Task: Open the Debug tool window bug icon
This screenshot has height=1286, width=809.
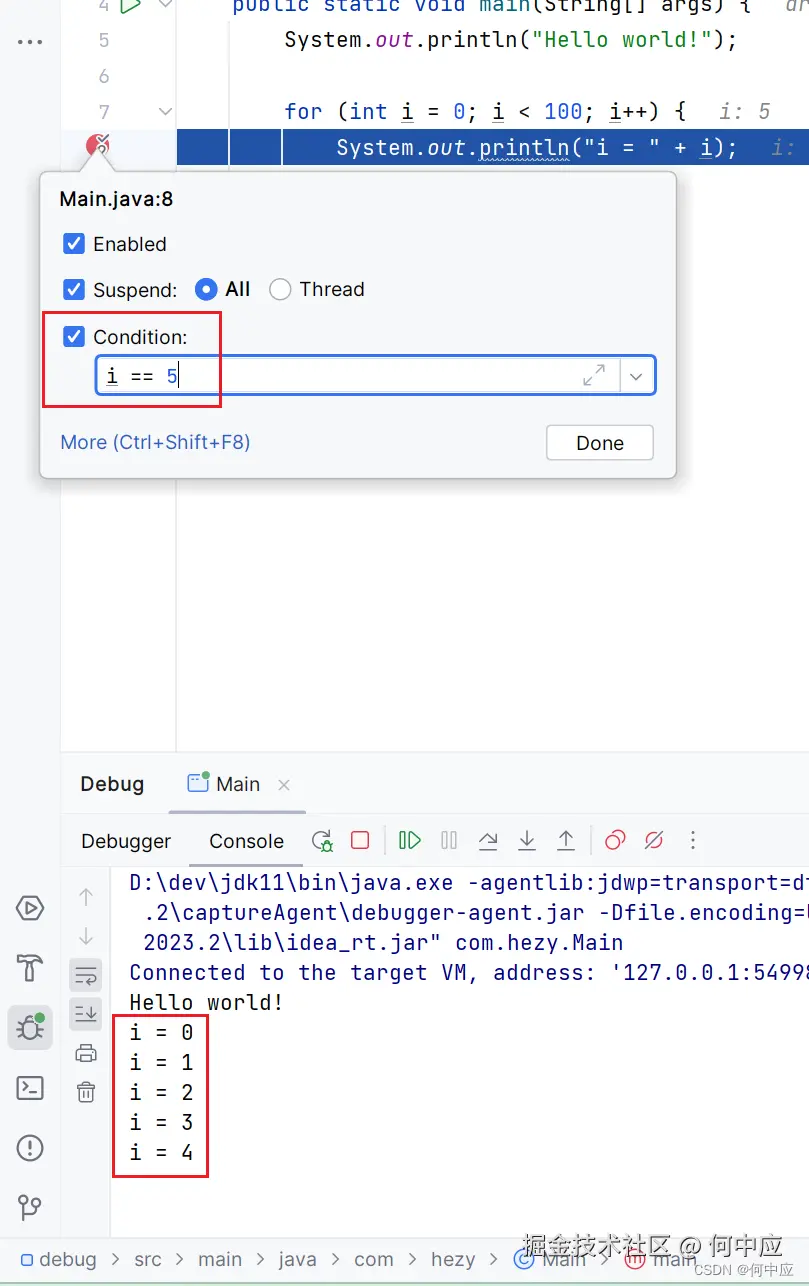Action: click(30, 1028)
